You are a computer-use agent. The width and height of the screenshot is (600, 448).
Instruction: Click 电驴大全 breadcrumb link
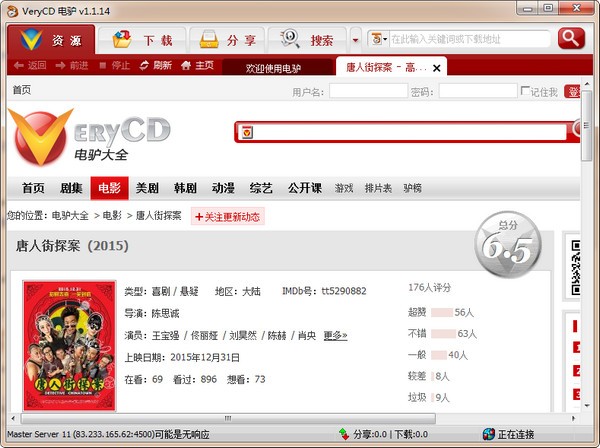(70, 216)
